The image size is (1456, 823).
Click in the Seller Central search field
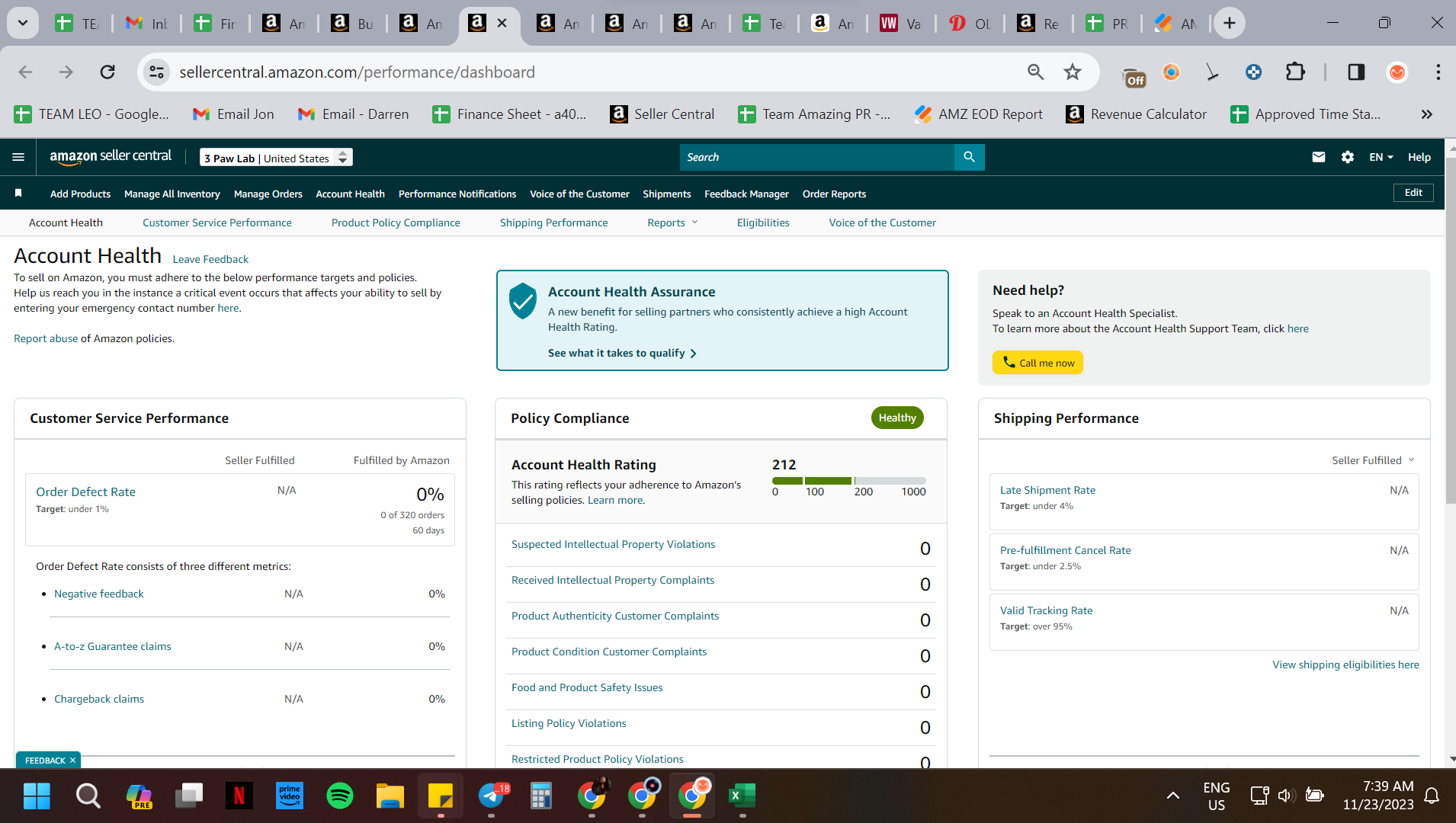[x=817, y=157]
